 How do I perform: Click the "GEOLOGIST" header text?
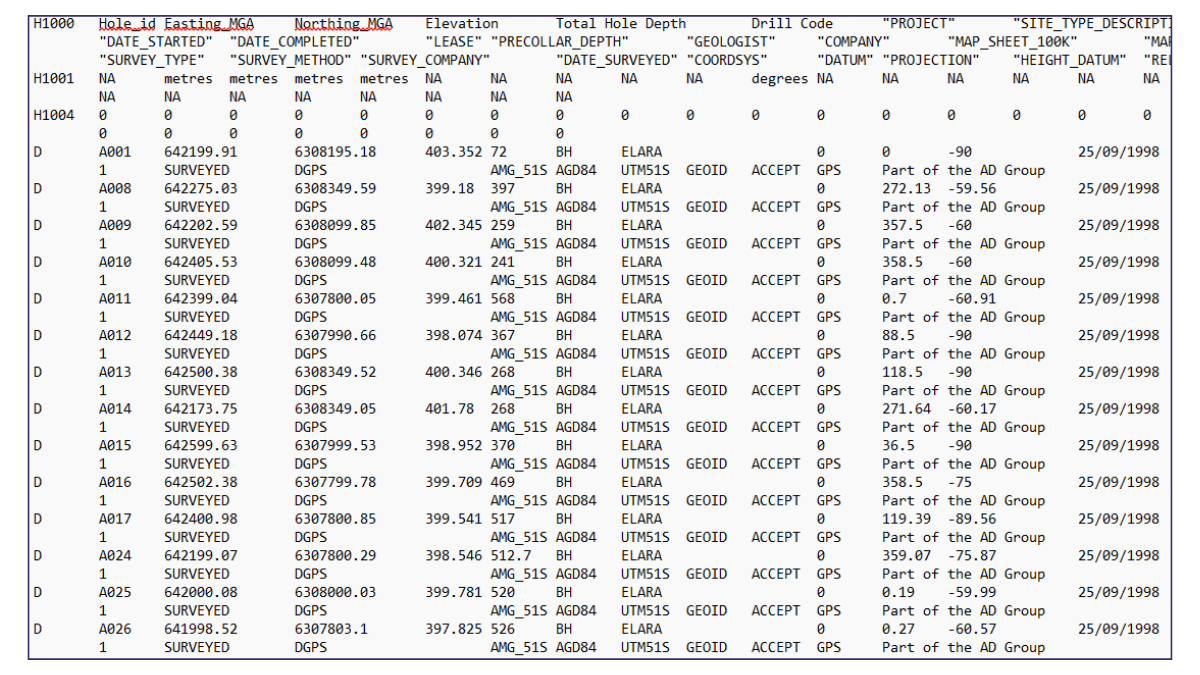732,42
